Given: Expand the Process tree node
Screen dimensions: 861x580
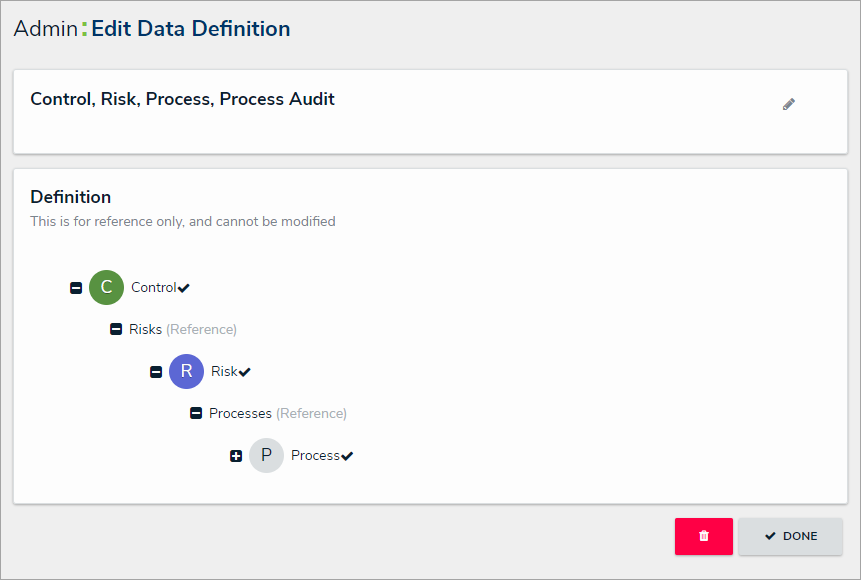Looking at the screenshot, I should pyautogui.click(x=236, y=456).
